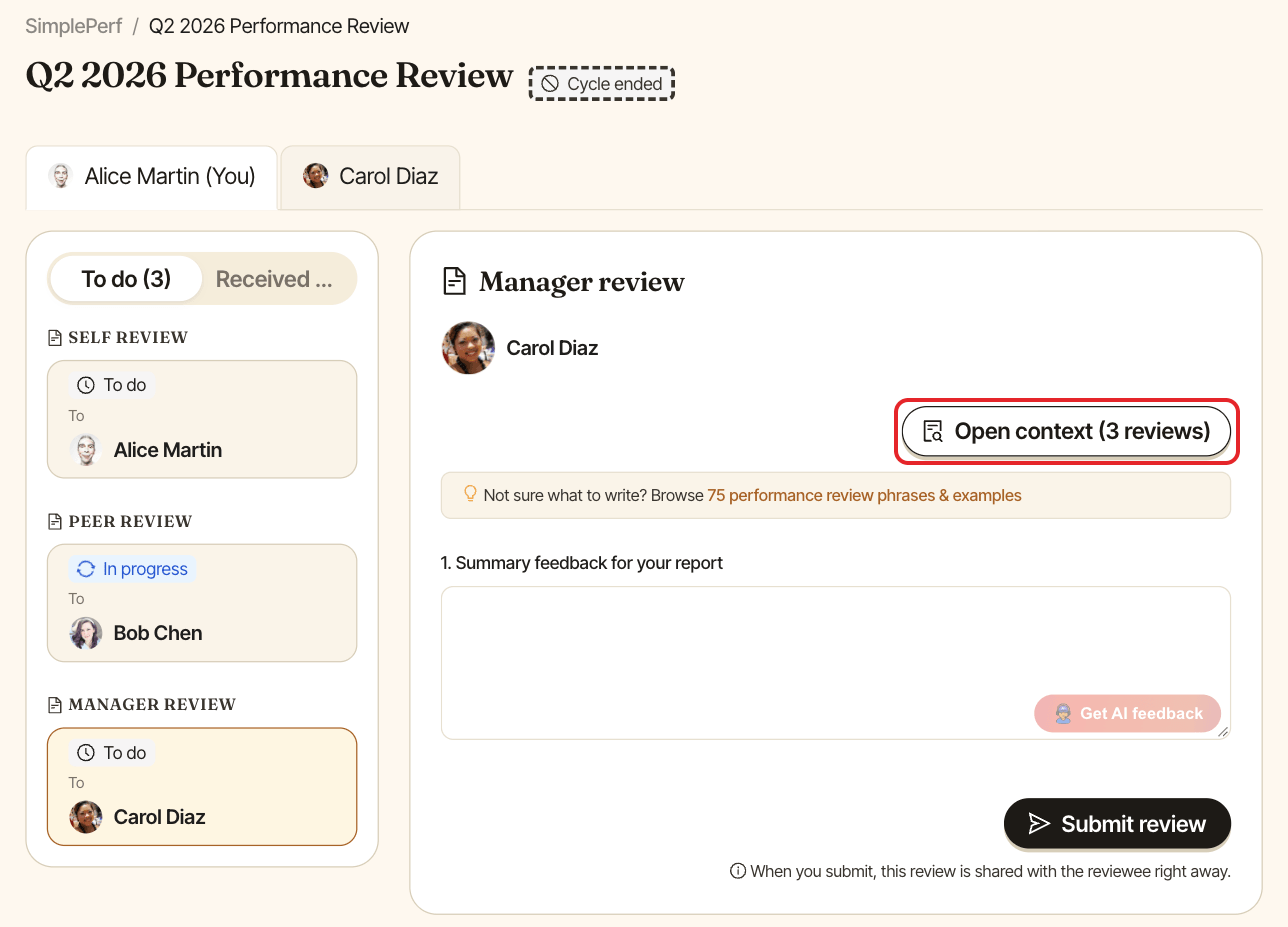Open the SimplePerf breadcrumb link

point(74,26)
